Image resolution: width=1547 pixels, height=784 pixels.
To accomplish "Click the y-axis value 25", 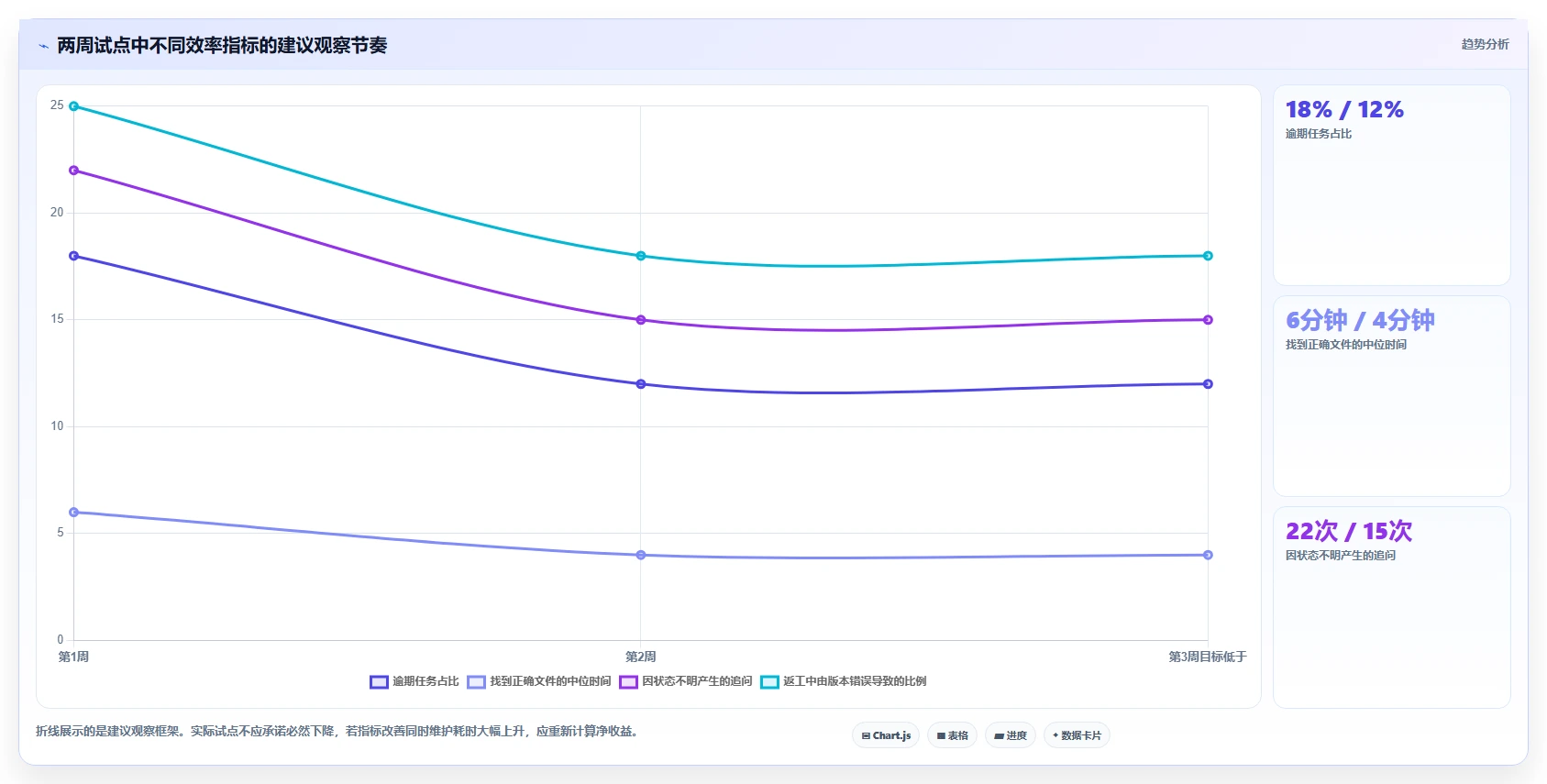I will pos(57,105).
